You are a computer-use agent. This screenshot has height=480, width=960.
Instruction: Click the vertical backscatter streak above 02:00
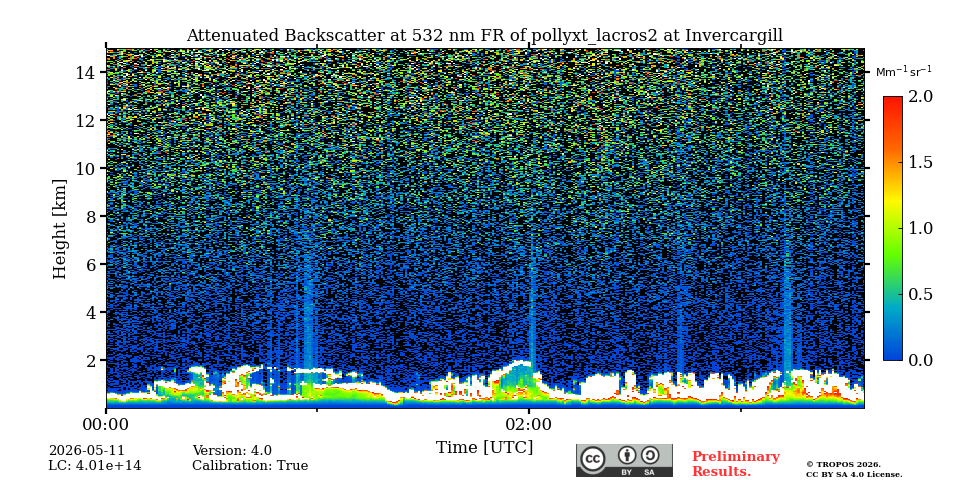531,300
